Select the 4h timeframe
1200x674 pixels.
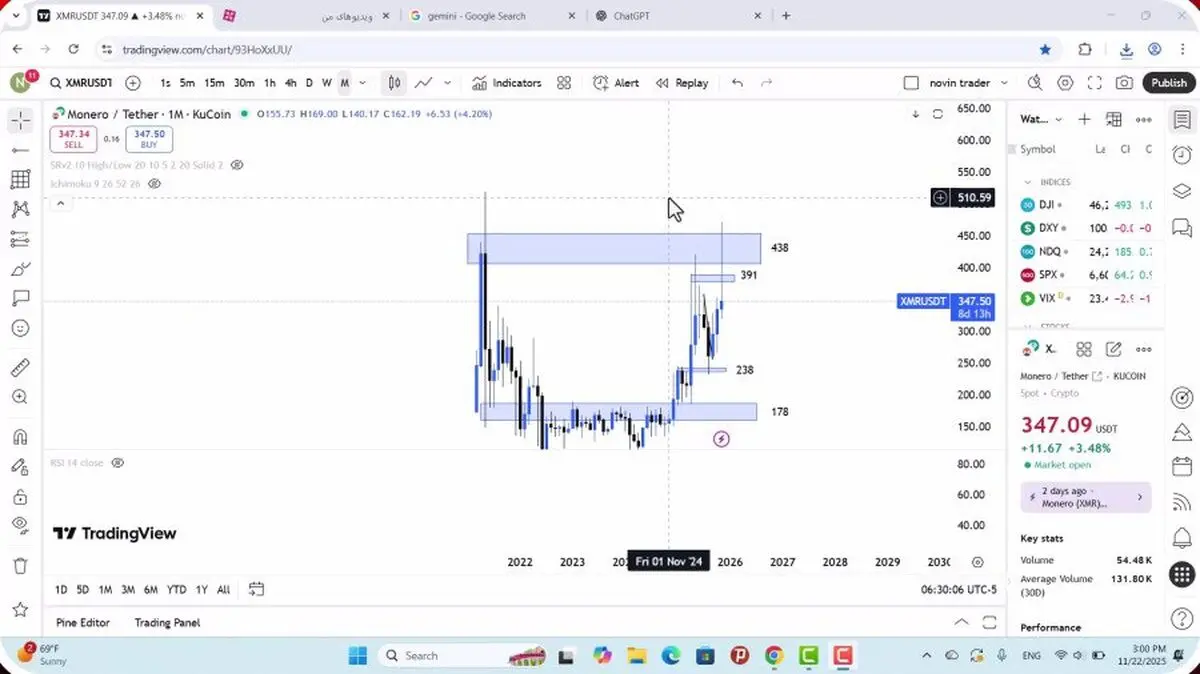(290, 83)
